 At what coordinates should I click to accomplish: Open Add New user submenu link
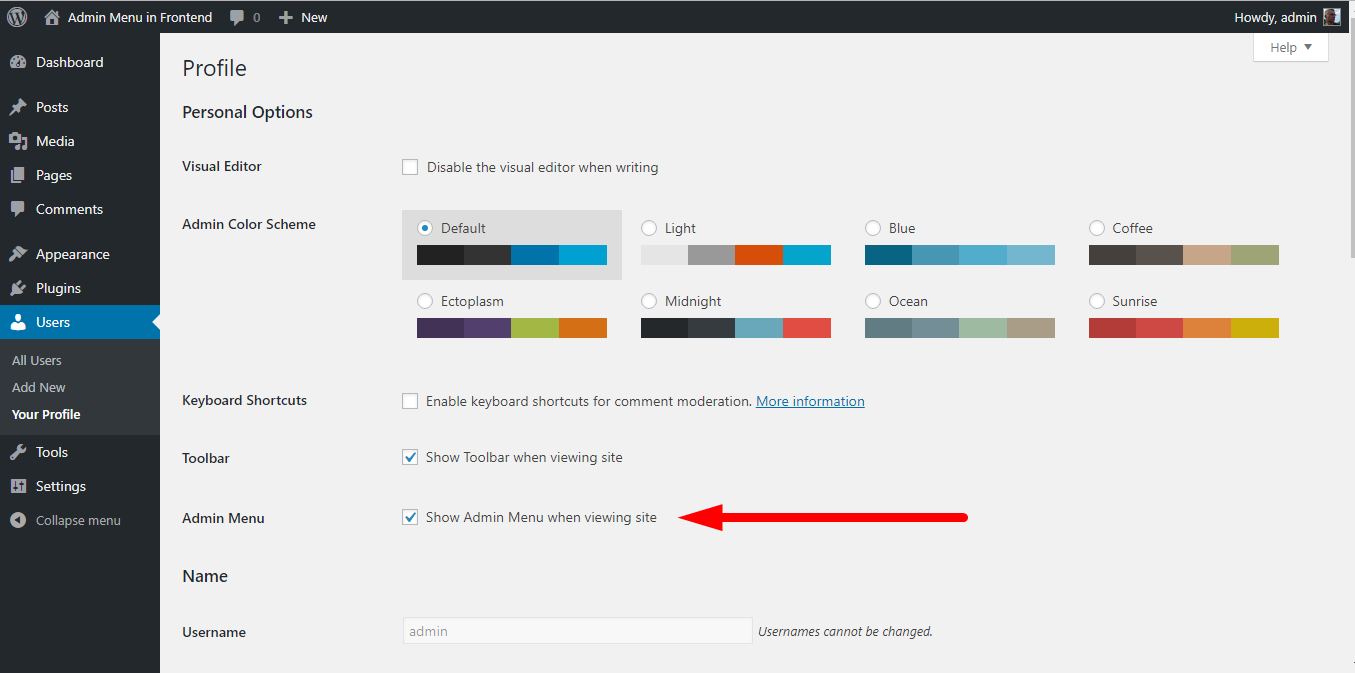(39, 387)
